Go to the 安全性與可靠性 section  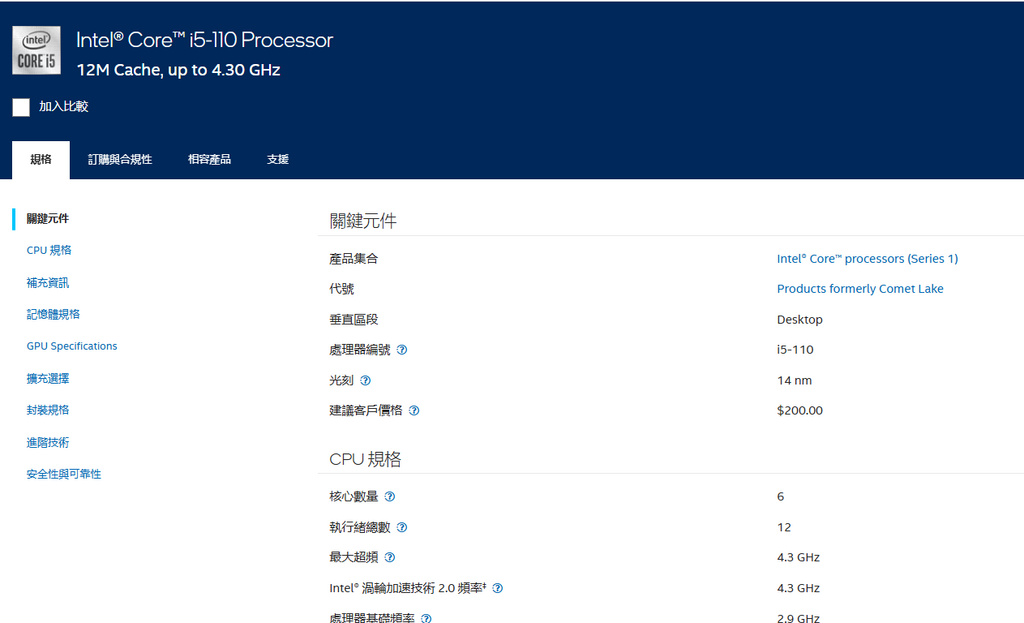coord(64,473)
